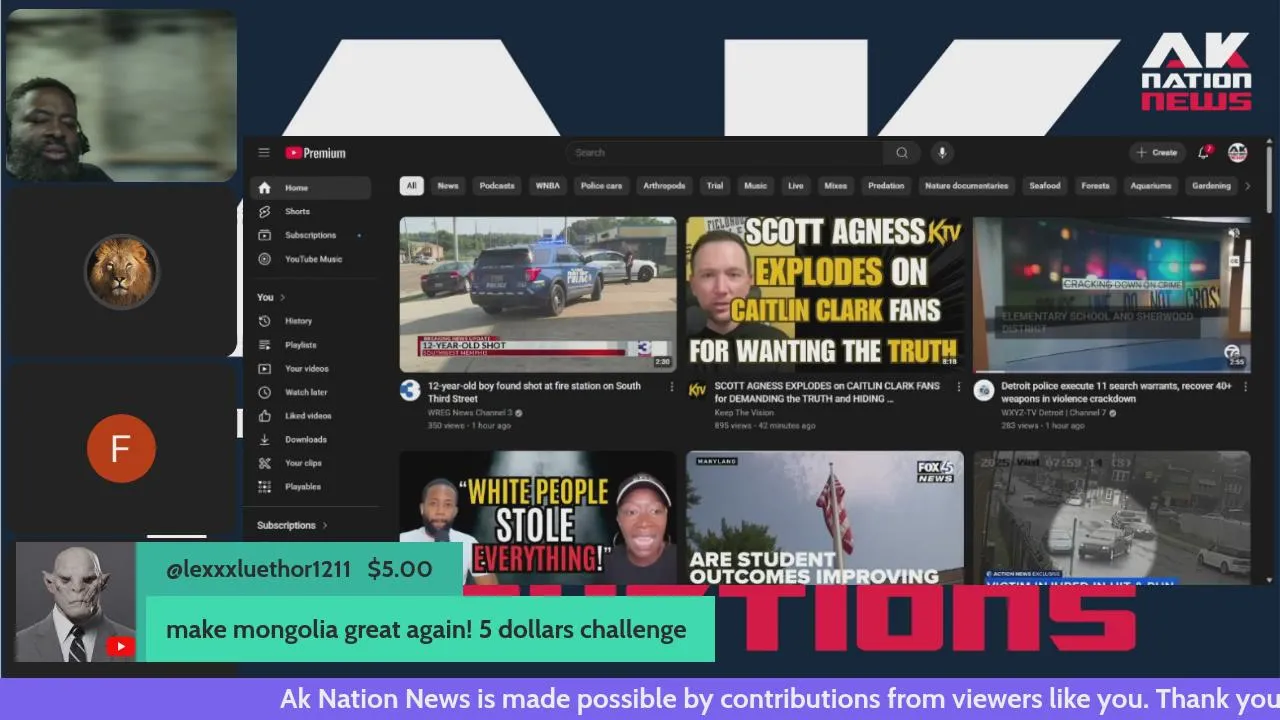Click the search magnifier button
Viewport: 1280px width, 720px height.
tap(902, 153)
